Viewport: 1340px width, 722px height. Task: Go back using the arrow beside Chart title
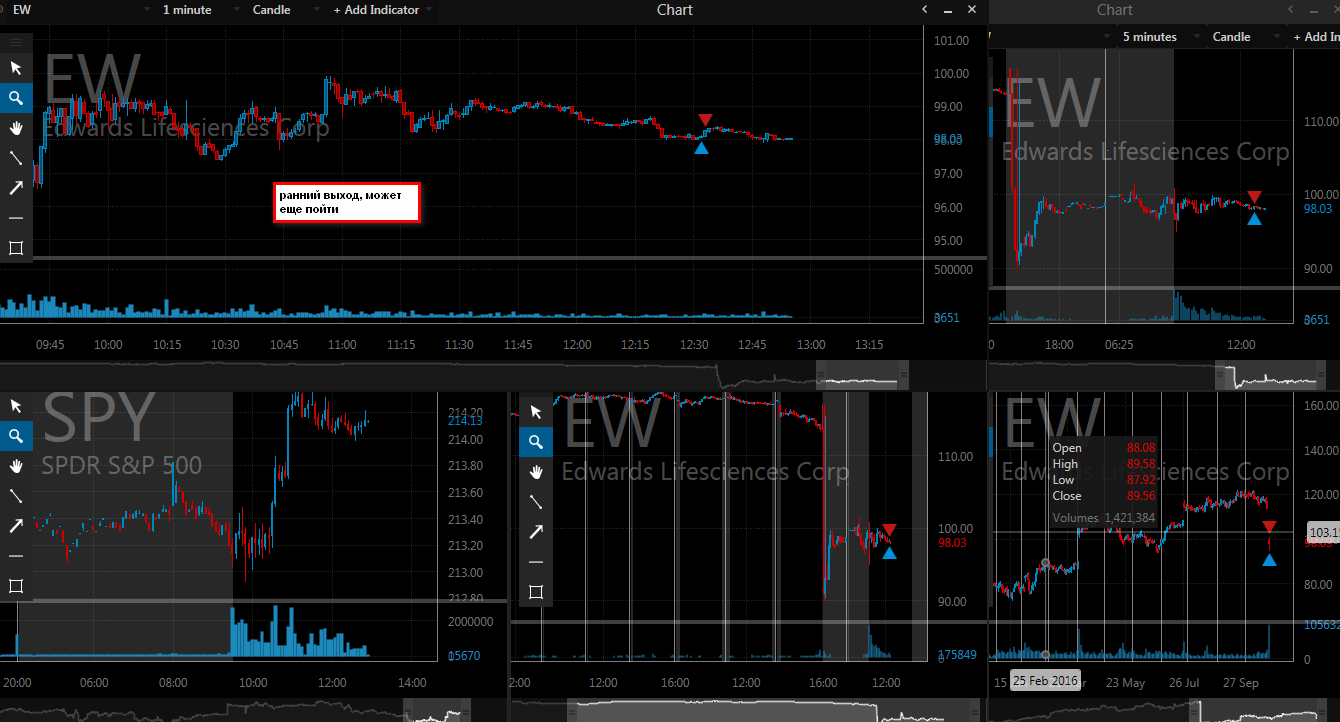click(926, 9)
